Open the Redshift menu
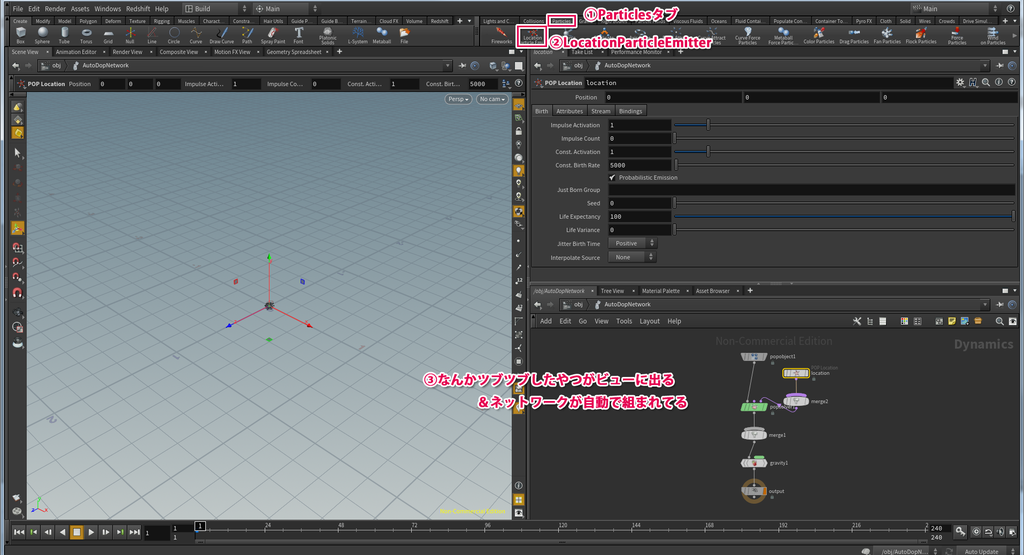This screenshot has height=555, width=1024. (x=138, y=8)
